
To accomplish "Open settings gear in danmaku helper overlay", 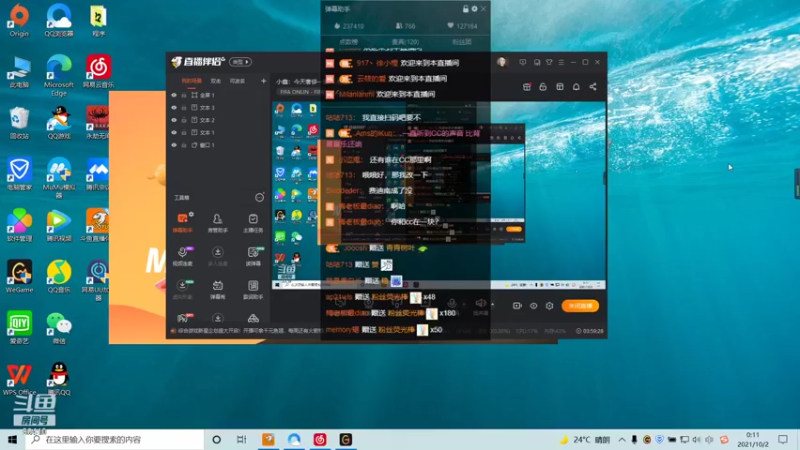I will pyautogui.click(x=474, y=9).
